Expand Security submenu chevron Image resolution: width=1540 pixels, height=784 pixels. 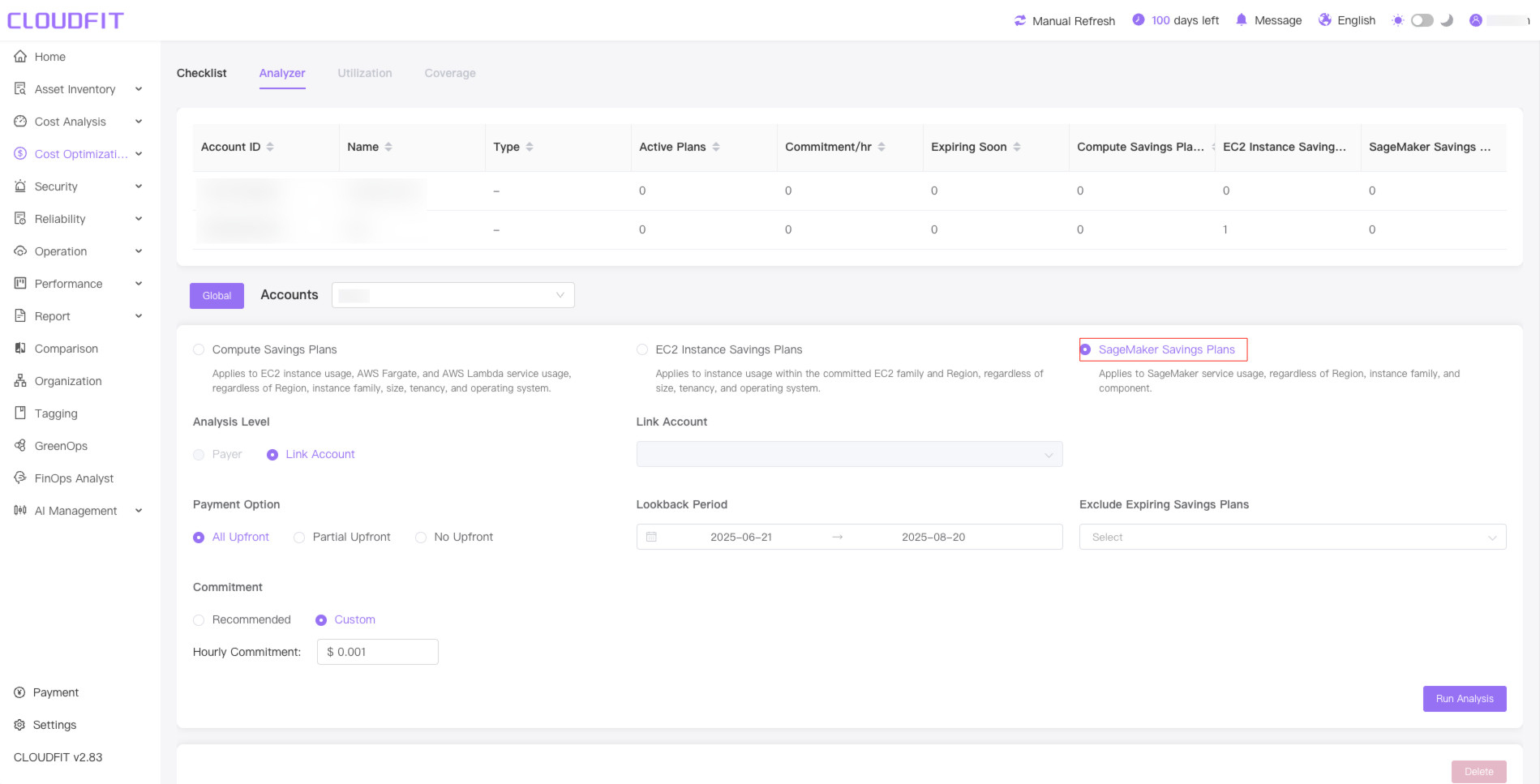139,186
